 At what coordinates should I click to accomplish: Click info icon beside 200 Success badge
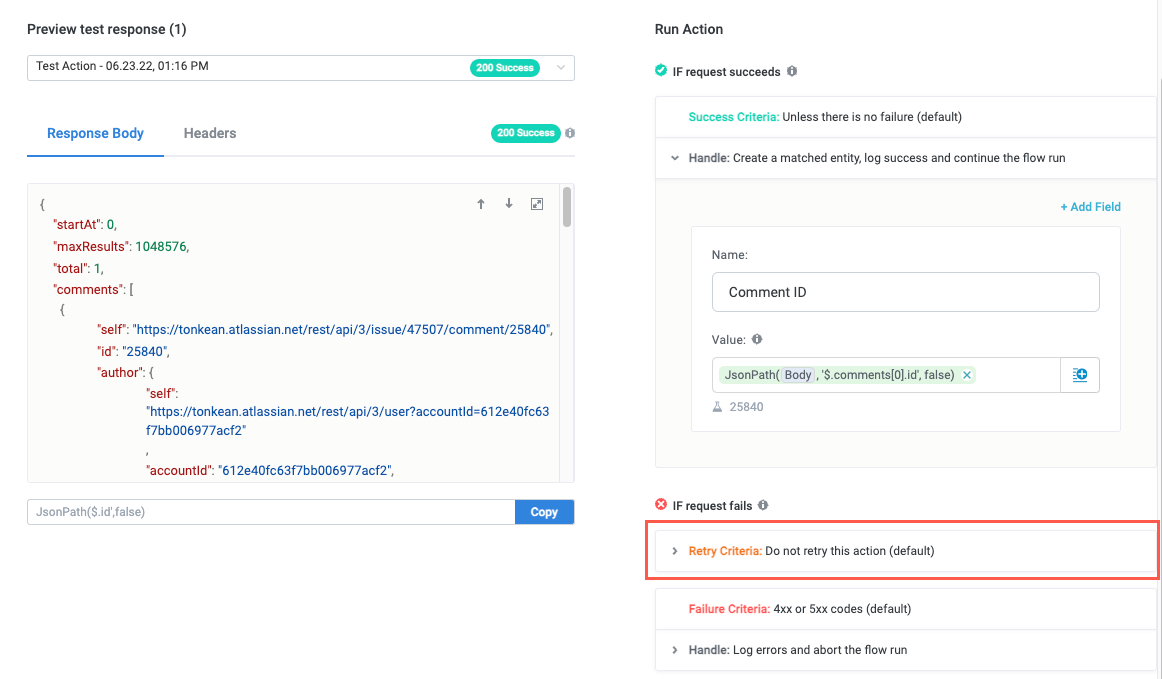pos(570,133)
